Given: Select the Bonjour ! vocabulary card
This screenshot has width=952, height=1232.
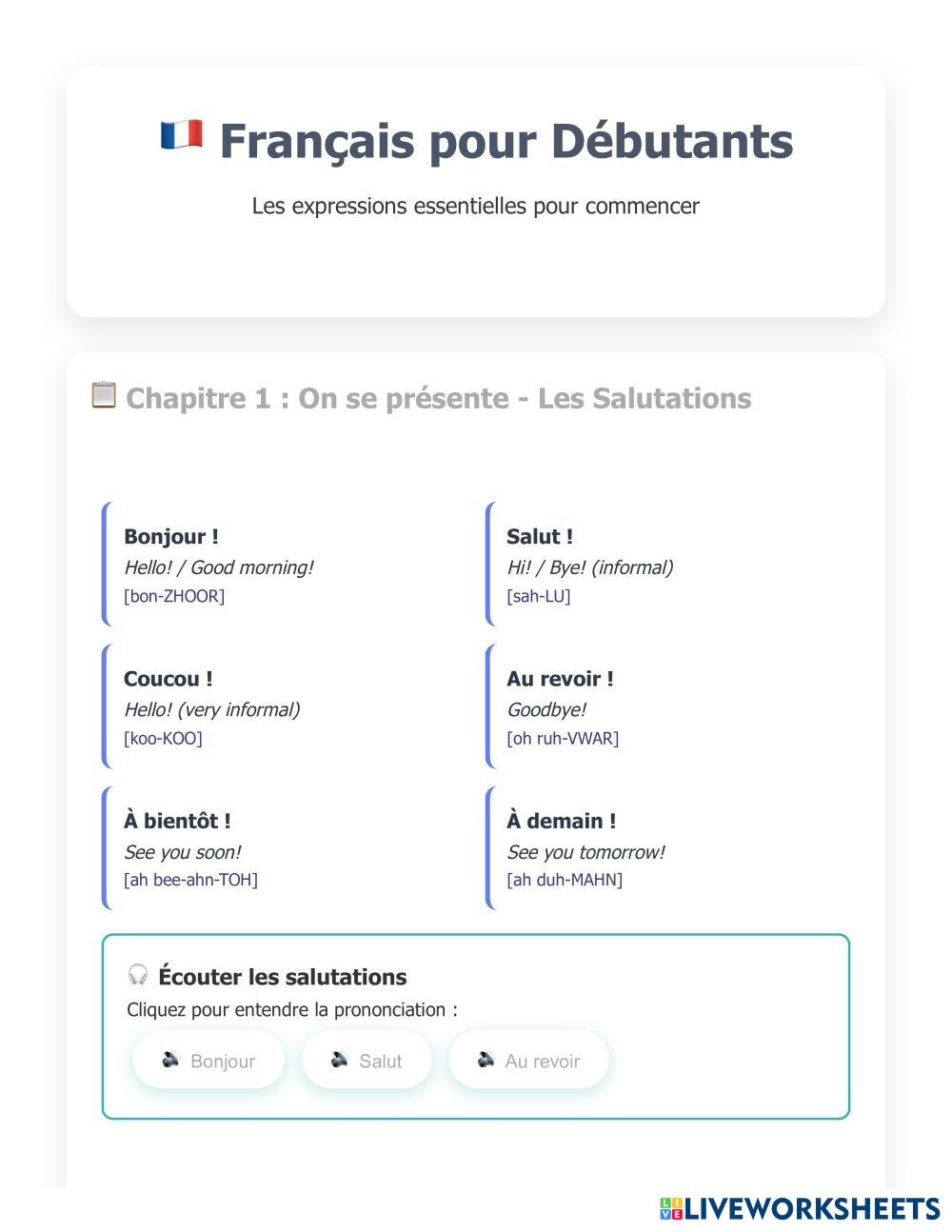Looking at the screenshot, I should click(x=286, y=565).
